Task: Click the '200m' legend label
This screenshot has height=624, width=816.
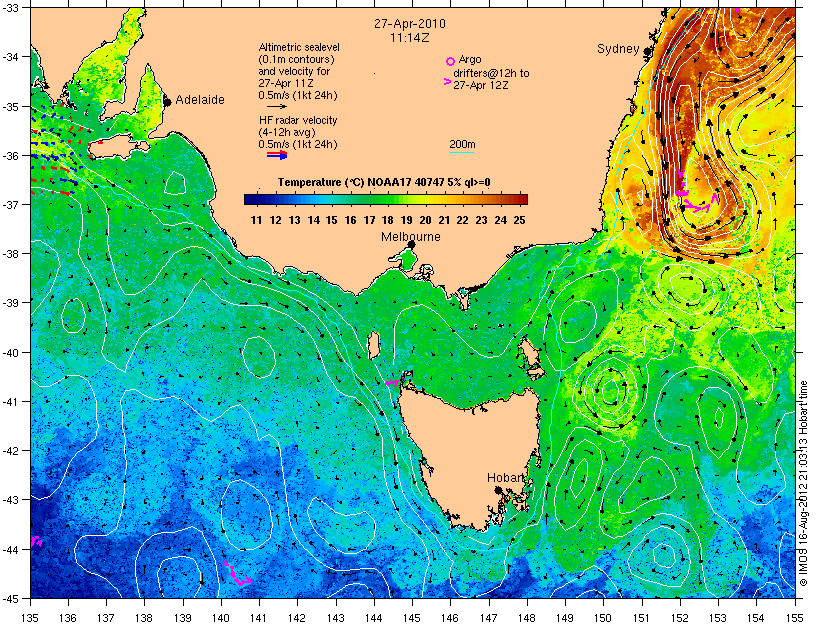Action: pos(462,145)
